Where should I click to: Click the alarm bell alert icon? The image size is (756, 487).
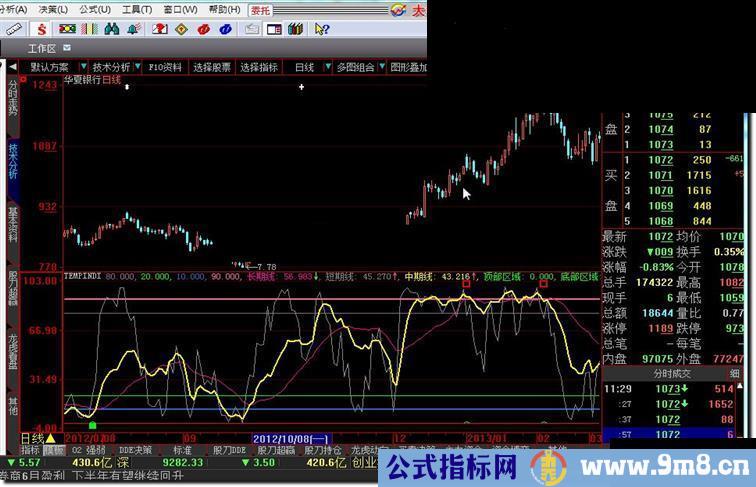coord(134,29)
